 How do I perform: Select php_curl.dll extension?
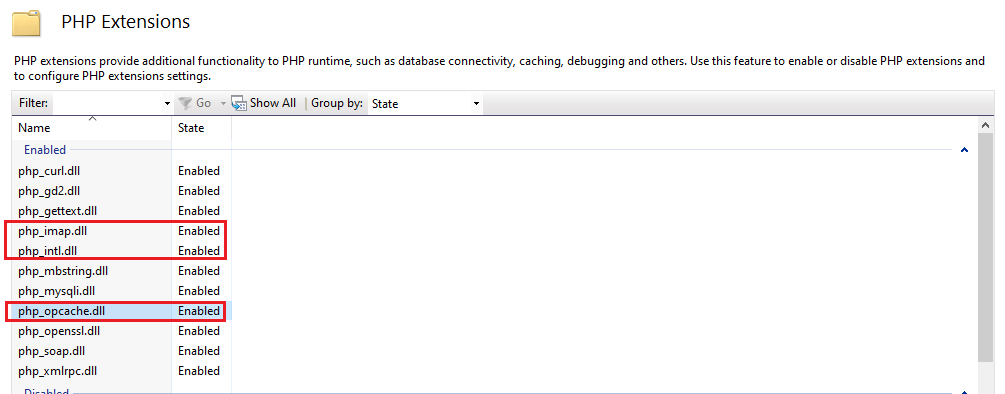[49, 171]
